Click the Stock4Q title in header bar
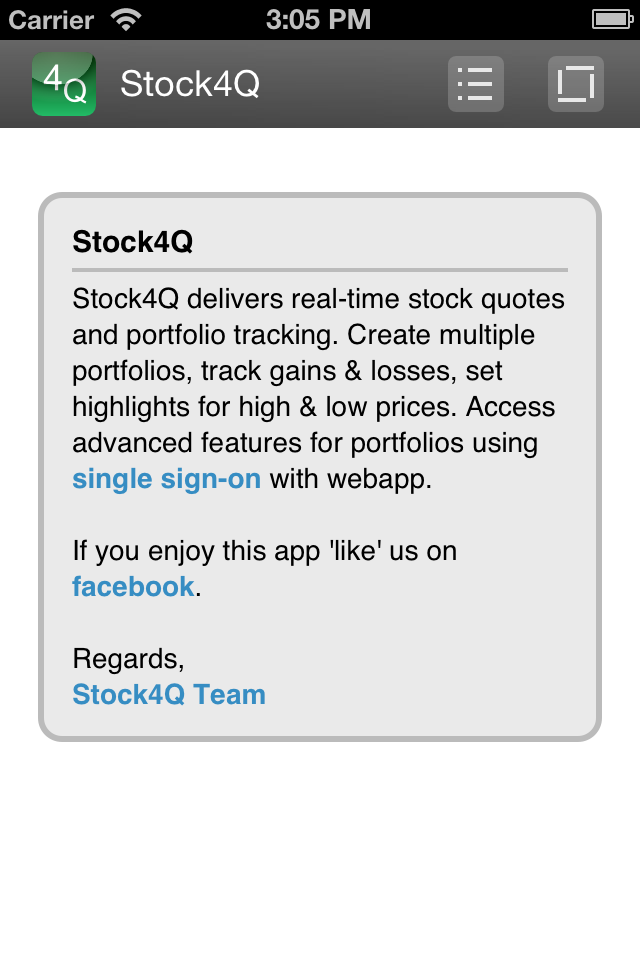640x960 pixels. (x=190, y=84)
